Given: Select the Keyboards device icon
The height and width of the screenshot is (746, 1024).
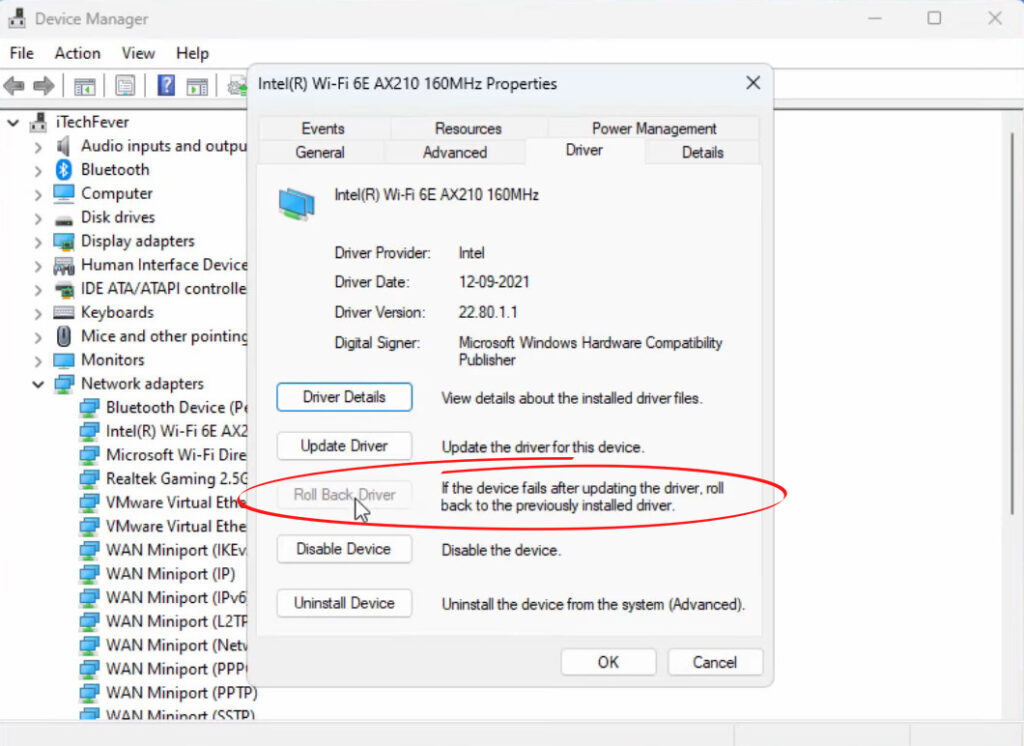Looking at the screenshot, I should (x=62, y=312).
